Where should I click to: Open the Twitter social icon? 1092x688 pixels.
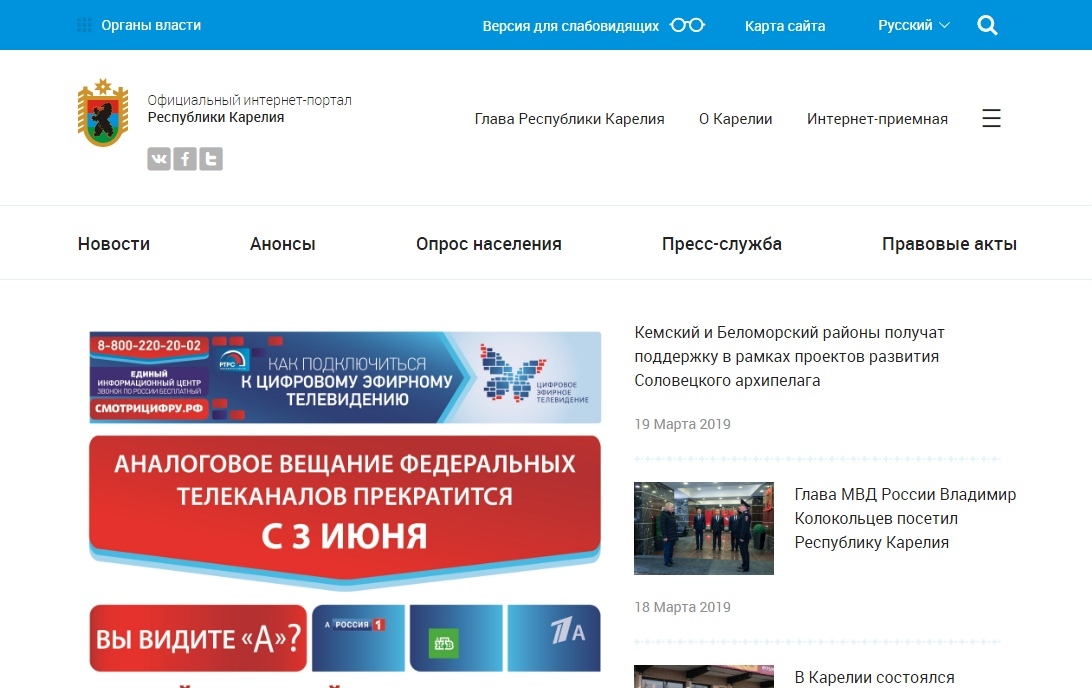coord(211,159)
